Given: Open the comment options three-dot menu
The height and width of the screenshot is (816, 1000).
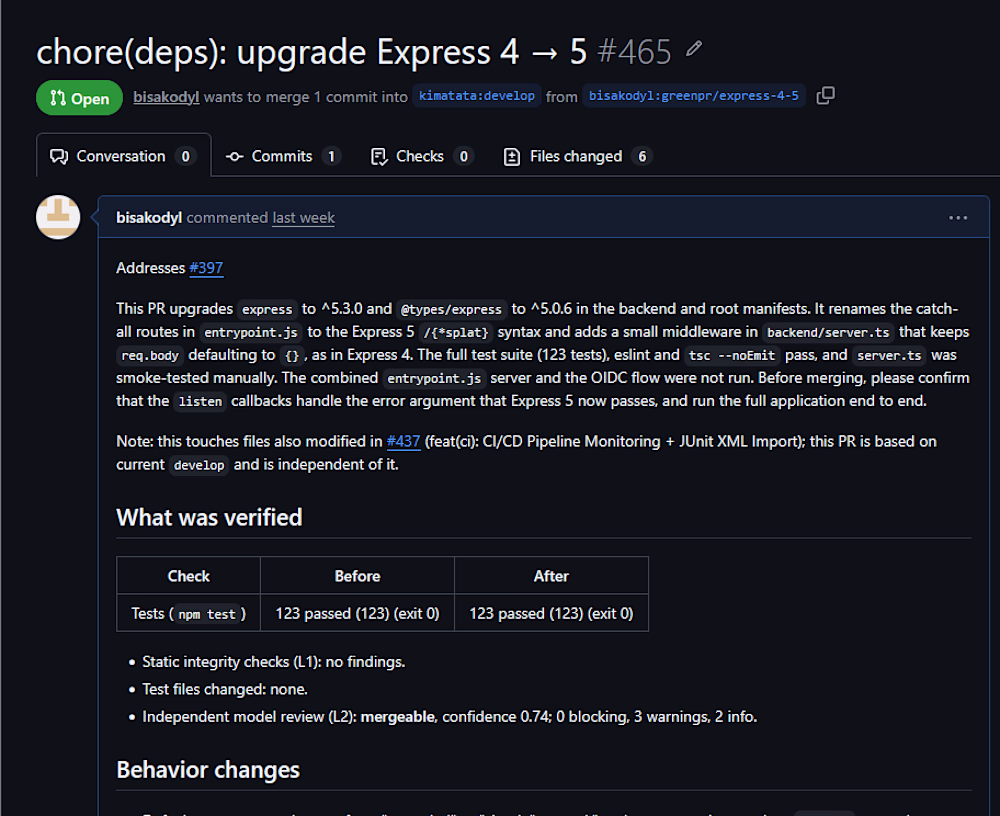Looking at the screenshot, I should pyautogui.click(x=958, y=218).
